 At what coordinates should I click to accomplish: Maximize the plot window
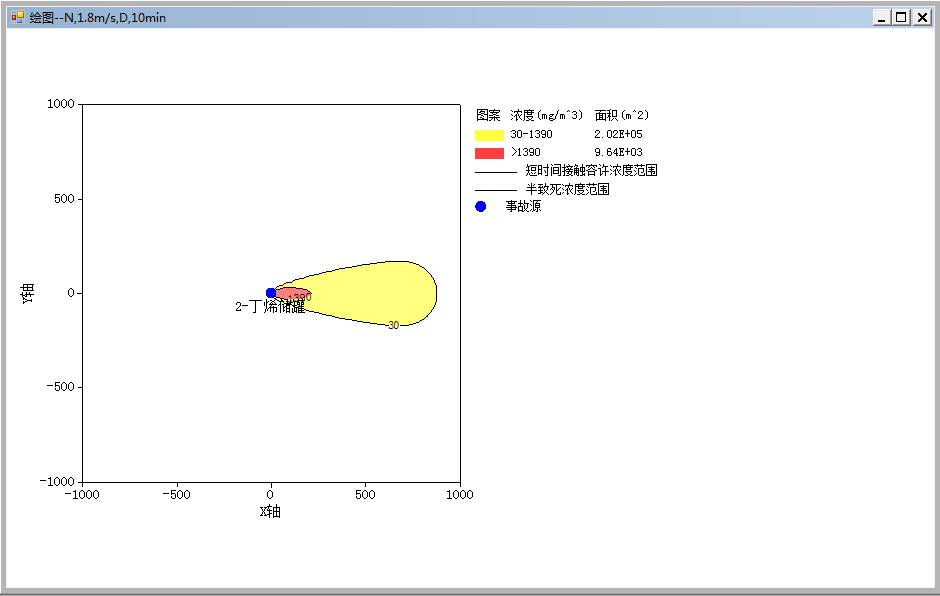(901, 17)
